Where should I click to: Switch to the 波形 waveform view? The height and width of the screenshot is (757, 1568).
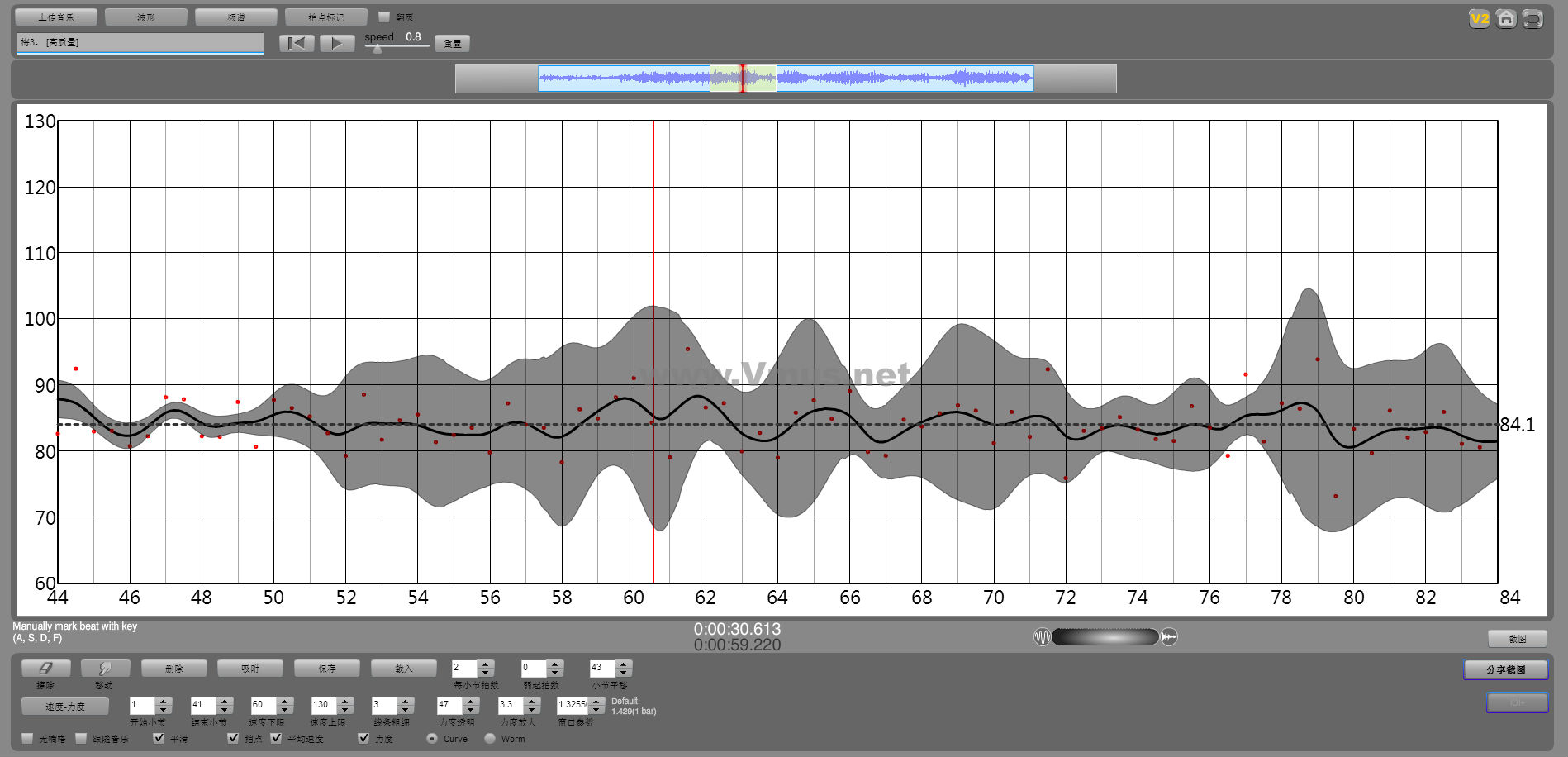point(146,17)
